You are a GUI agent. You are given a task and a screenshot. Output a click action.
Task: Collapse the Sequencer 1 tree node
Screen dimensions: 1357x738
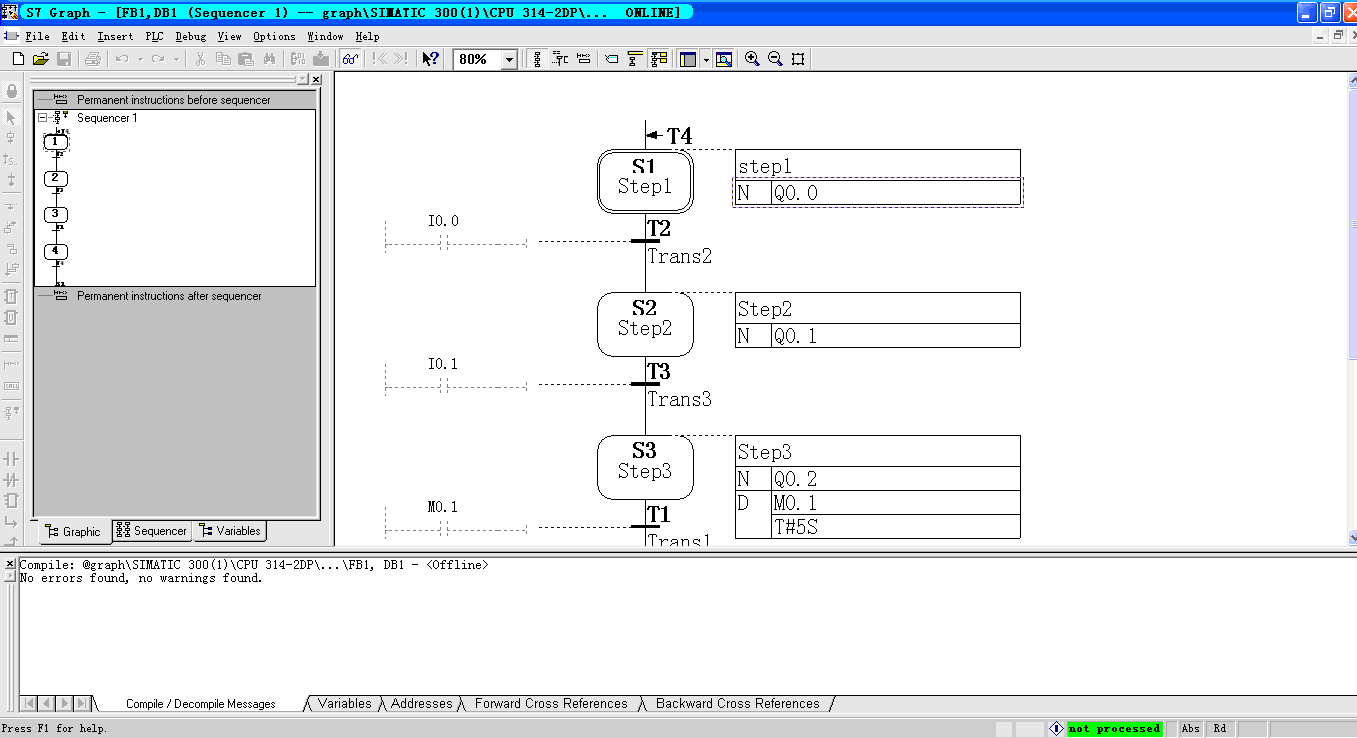43,118
